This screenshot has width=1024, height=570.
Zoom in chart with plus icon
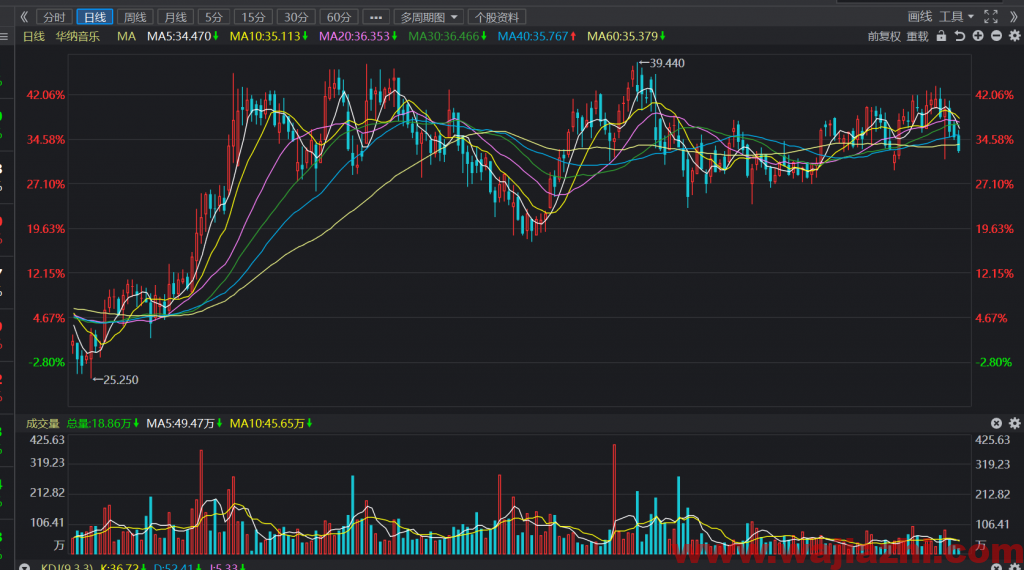(978, 36)
